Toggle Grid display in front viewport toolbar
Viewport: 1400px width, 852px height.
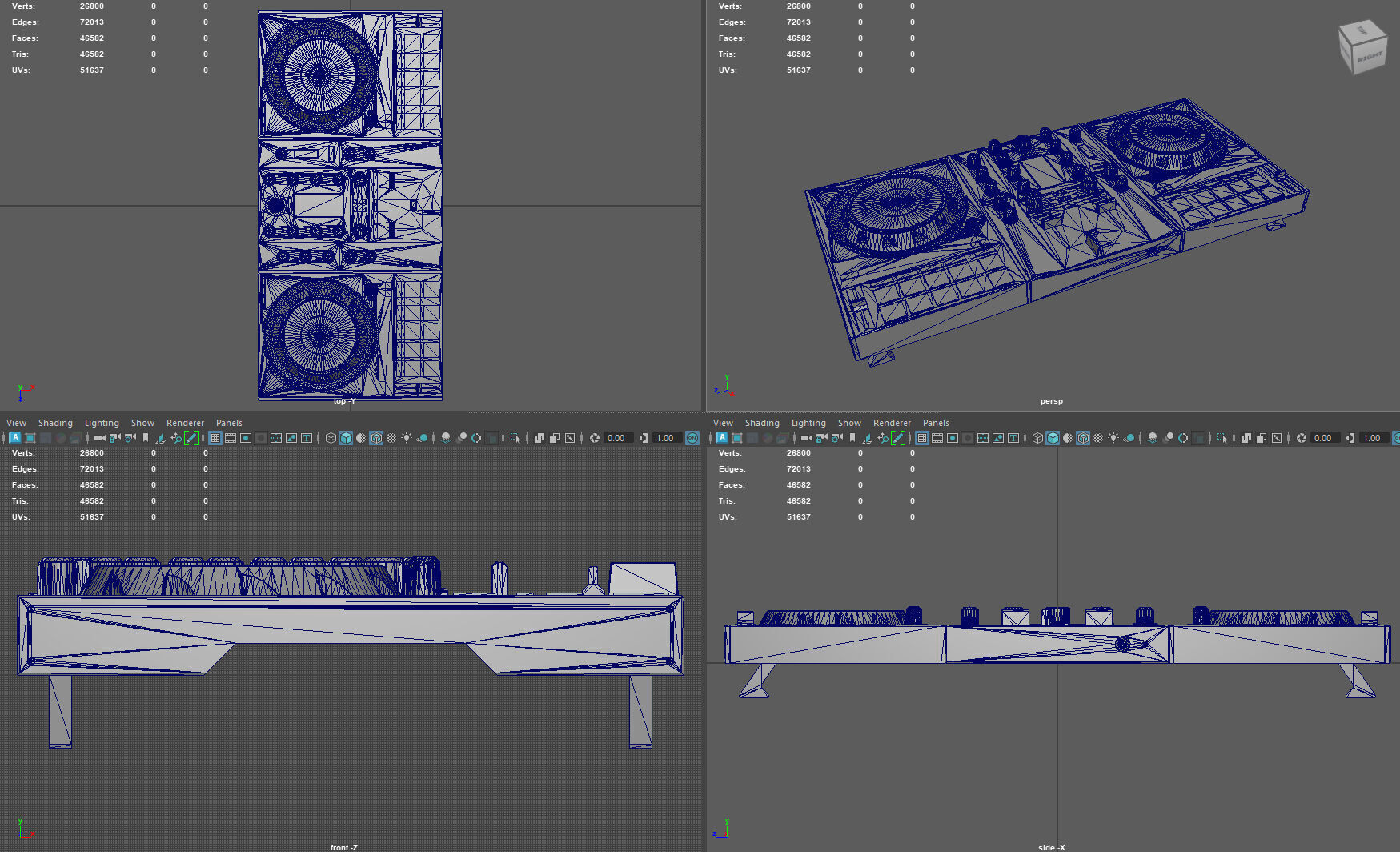click(x=215, y=438)
